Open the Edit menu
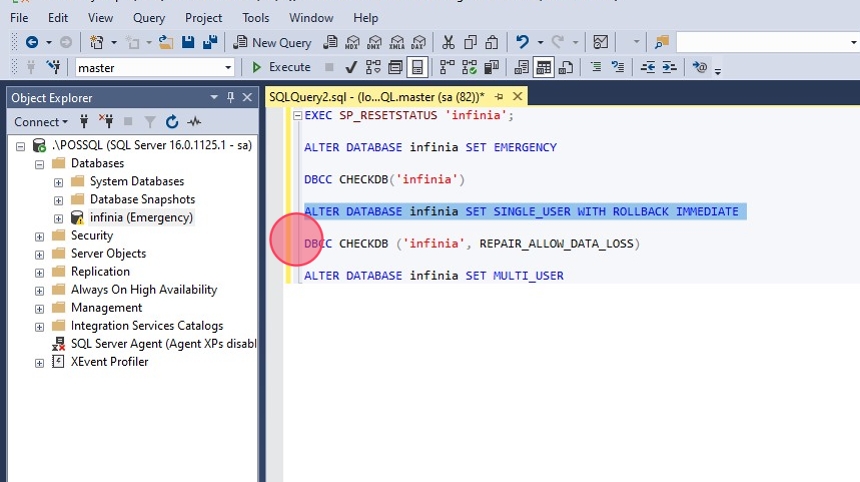Image resolution: width=860 pixels, height=482 pixels. point(58,18)
